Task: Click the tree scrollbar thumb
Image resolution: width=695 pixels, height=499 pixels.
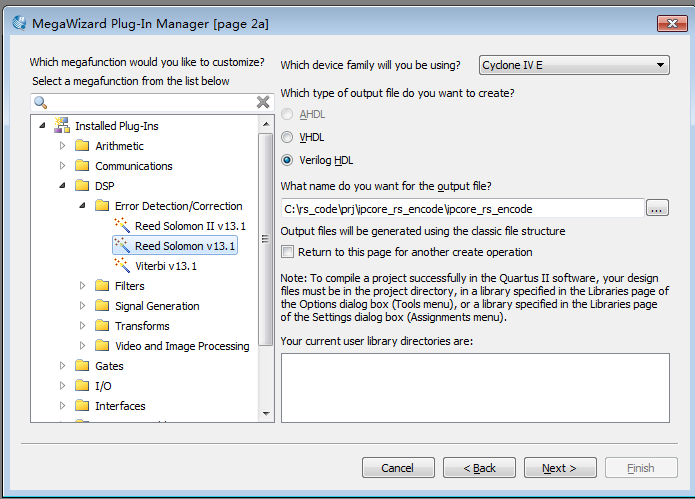Action: [x=266, y=239]
